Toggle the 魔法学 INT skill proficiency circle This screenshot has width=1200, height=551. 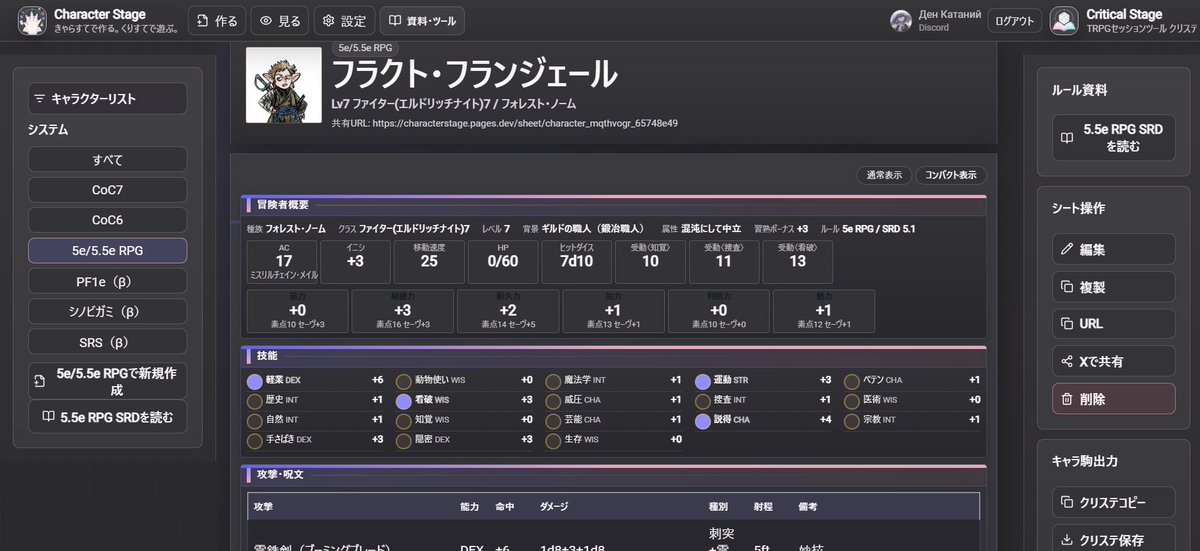(x=553, y=380)
